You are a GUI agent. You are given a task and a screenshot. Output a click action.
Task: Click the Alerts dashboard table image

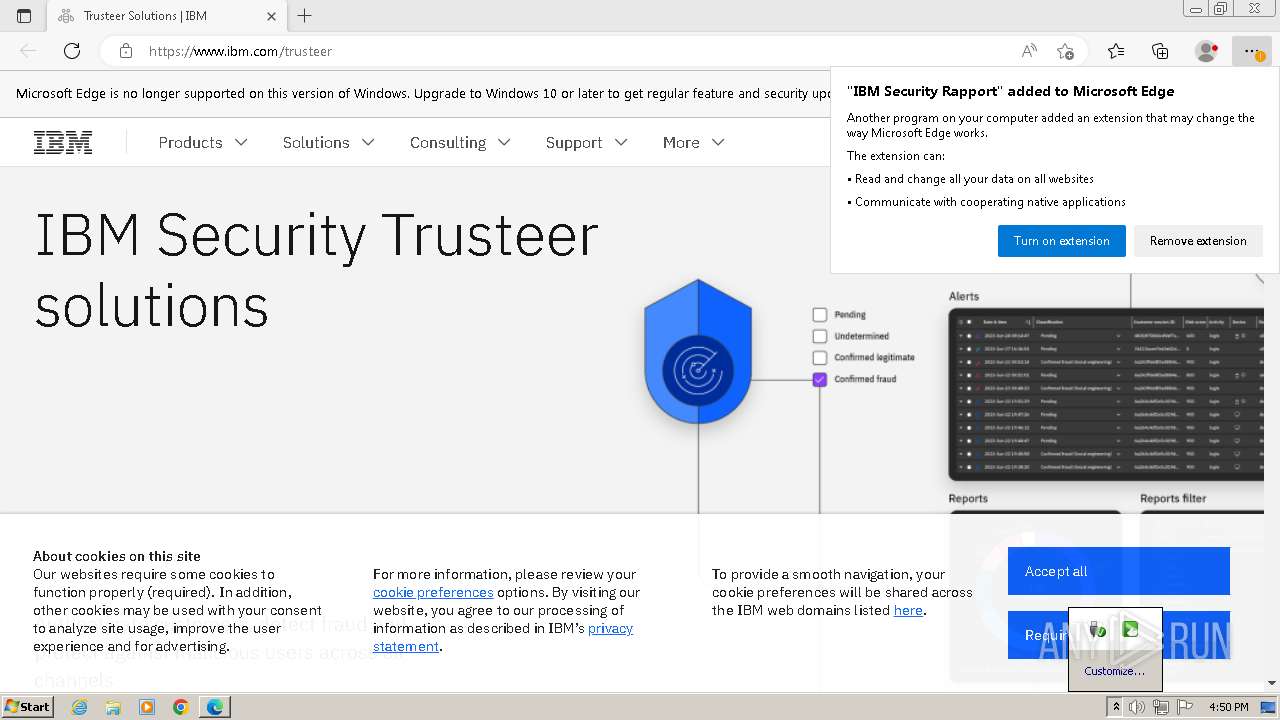[x=1106, y=394]
